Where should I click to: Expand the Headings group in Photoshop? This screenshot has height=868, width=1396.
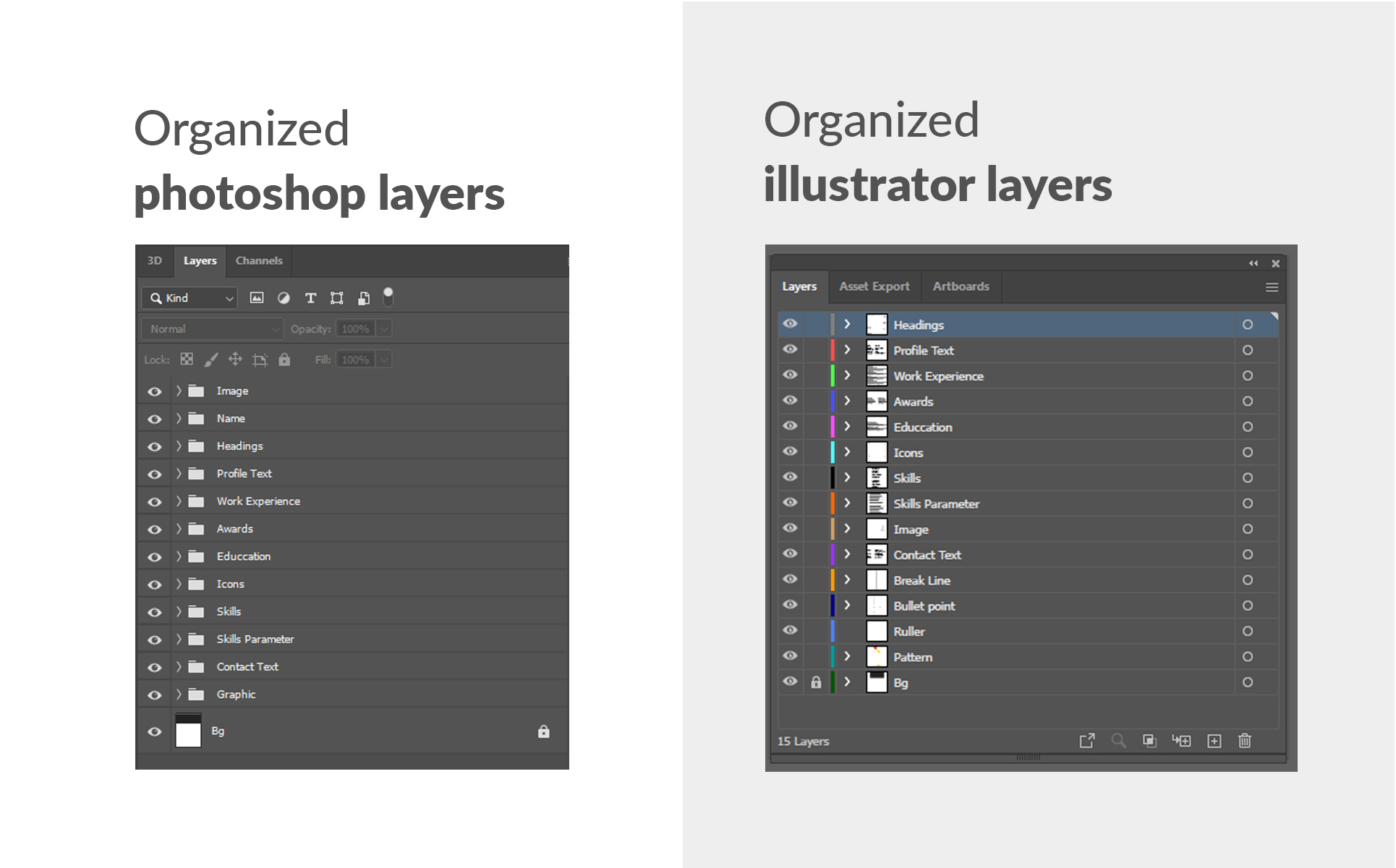(179, 446)
